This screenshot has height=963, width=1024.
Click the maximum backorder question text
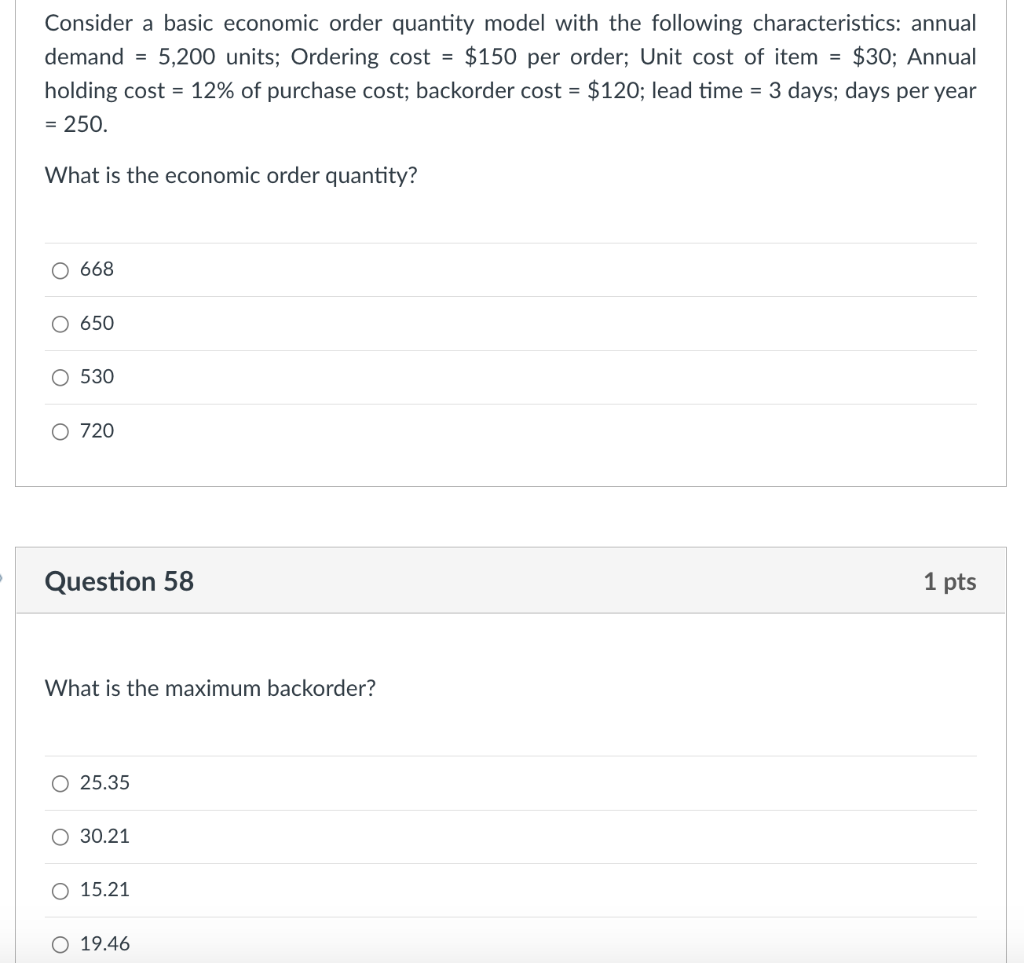point(210,688)
